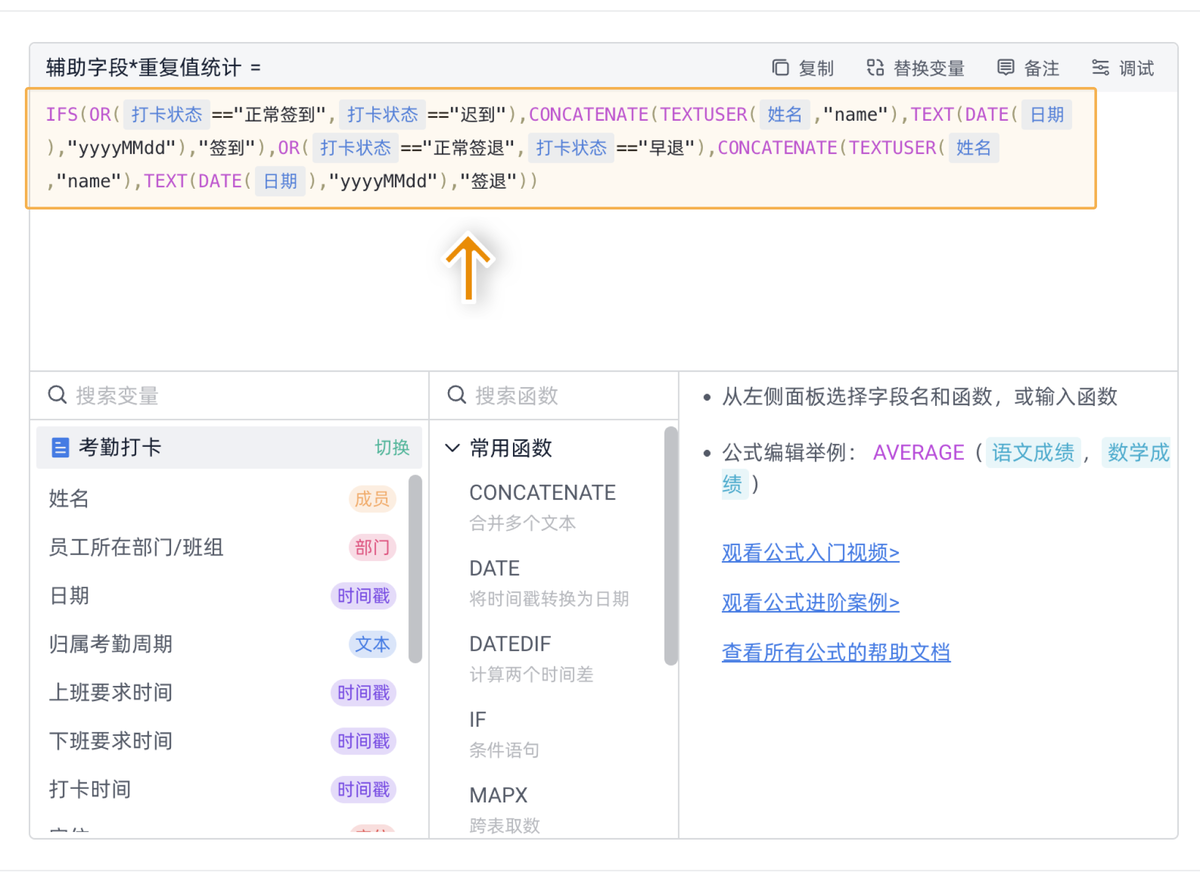Select the 员工所在部门/班组 field
The height and width of the screenshot is (877, 1200).
tap(136, 547)
